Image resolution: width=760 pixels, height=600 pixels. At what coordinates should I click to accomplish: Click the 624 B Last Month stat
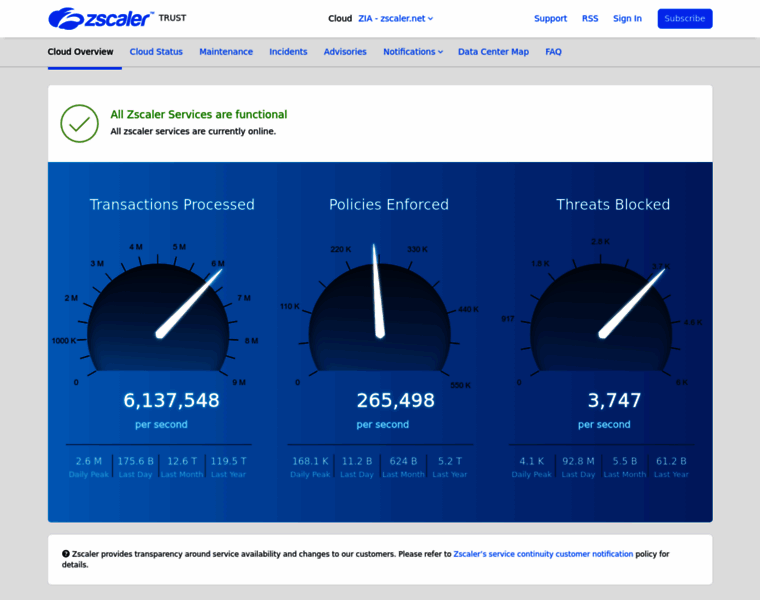(403, 467)
